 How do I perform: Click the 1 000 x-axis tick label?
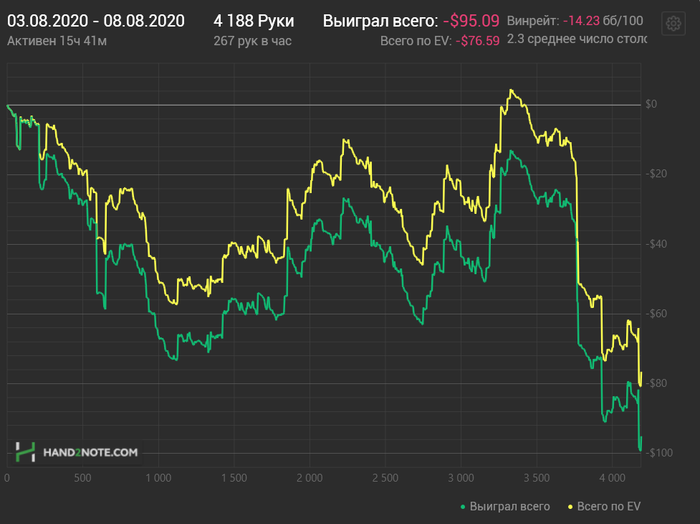(x=158, y=478)
